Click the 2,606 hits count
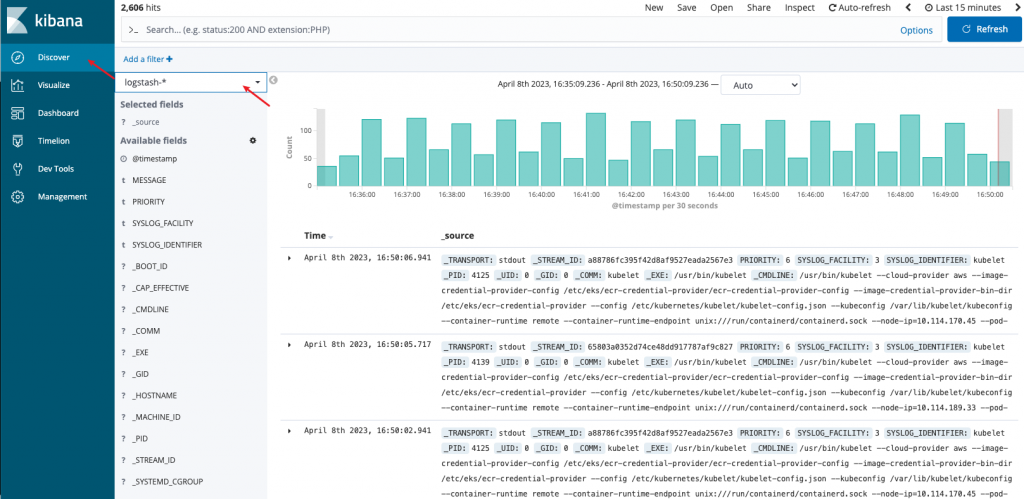1024x499 pixels. click(x=141, y=8)
